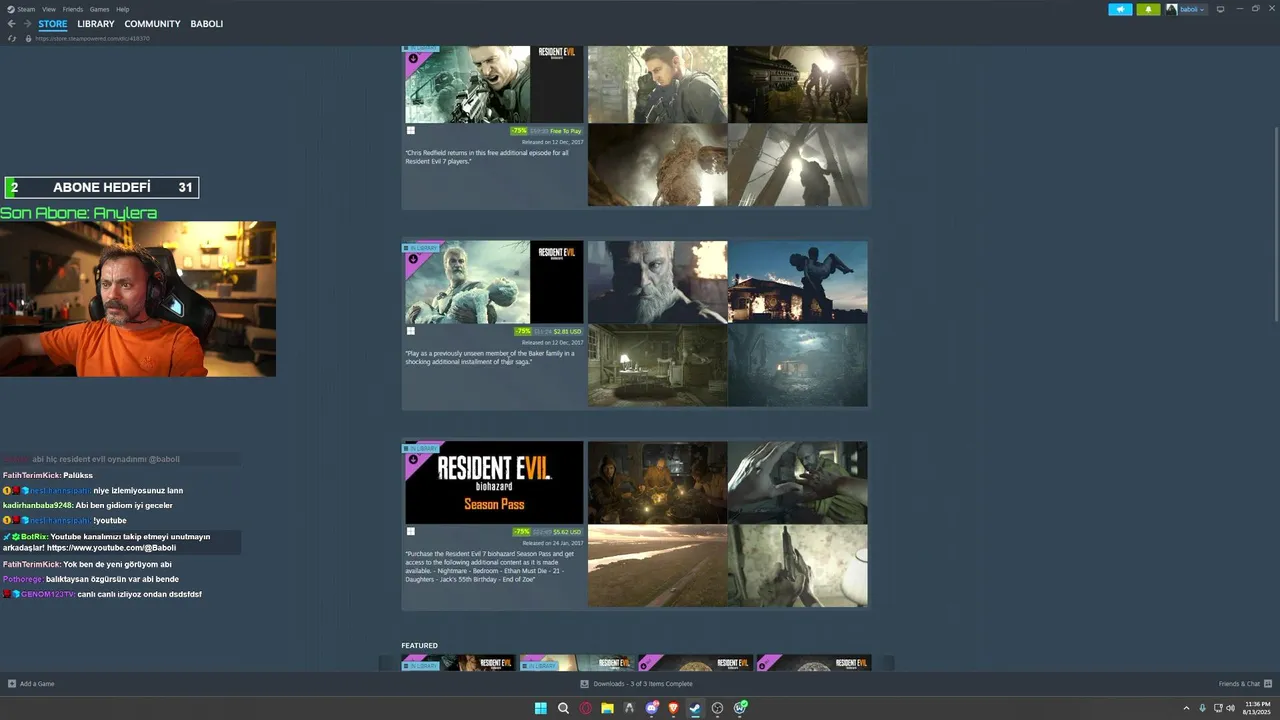View the two figures walking toward light screenshot
This screenshot has height=720, width=1280.
click(x=797, y=84)
